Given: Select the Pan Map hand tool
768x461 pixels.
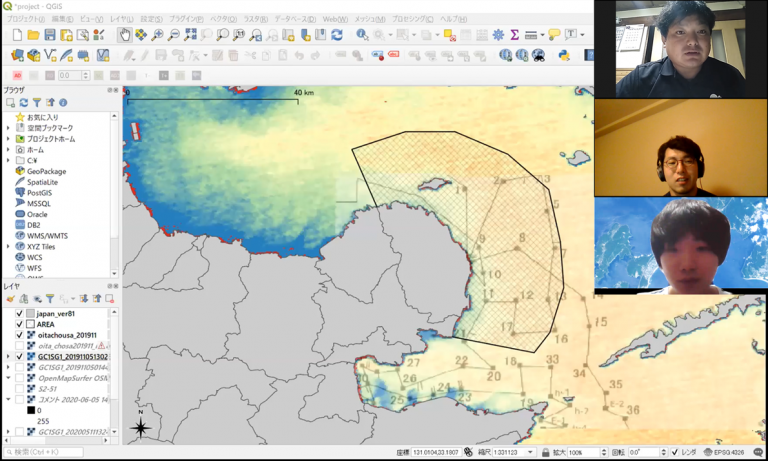Looking at the screenshot, I should 124,35.
